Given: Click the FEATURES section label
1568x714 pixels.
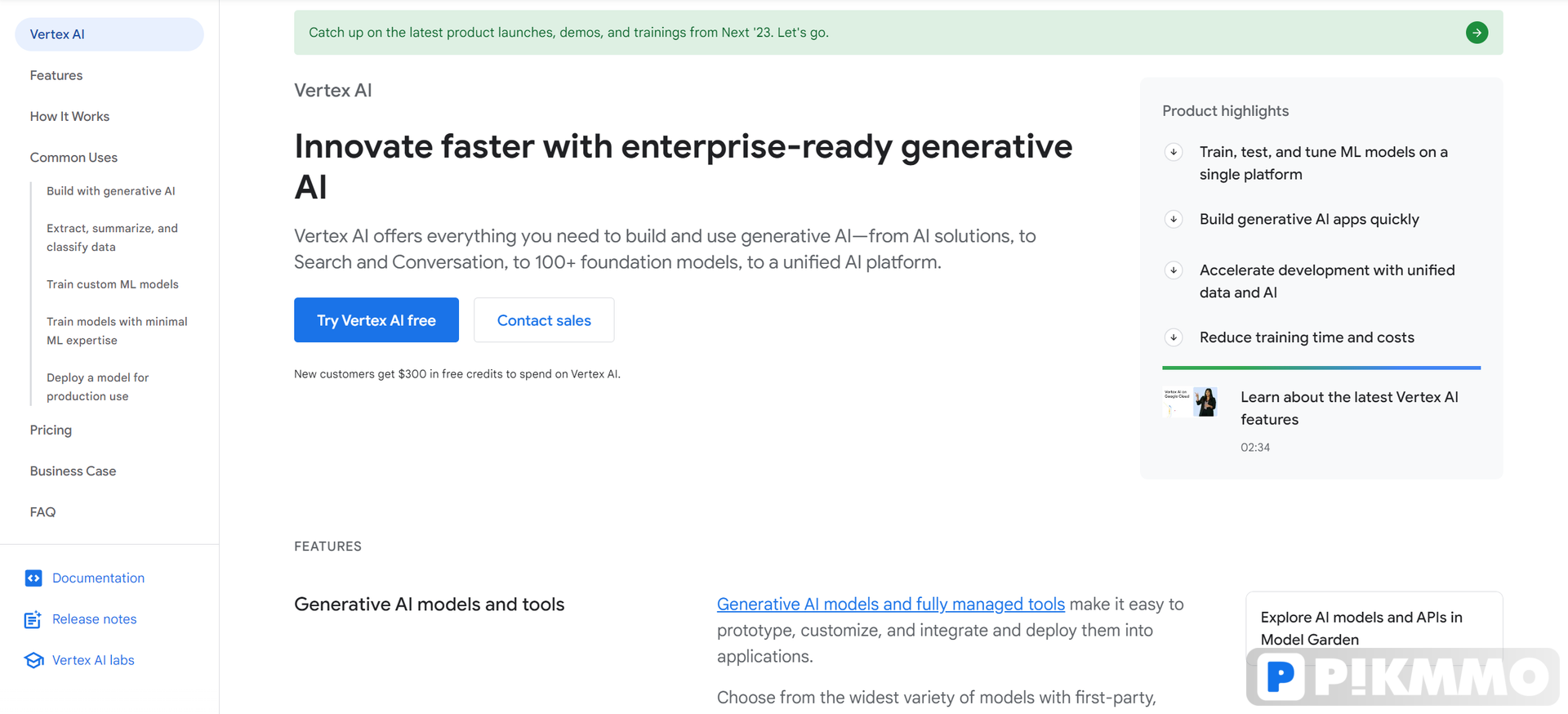Looking at the screenshot, I should 327,547.
